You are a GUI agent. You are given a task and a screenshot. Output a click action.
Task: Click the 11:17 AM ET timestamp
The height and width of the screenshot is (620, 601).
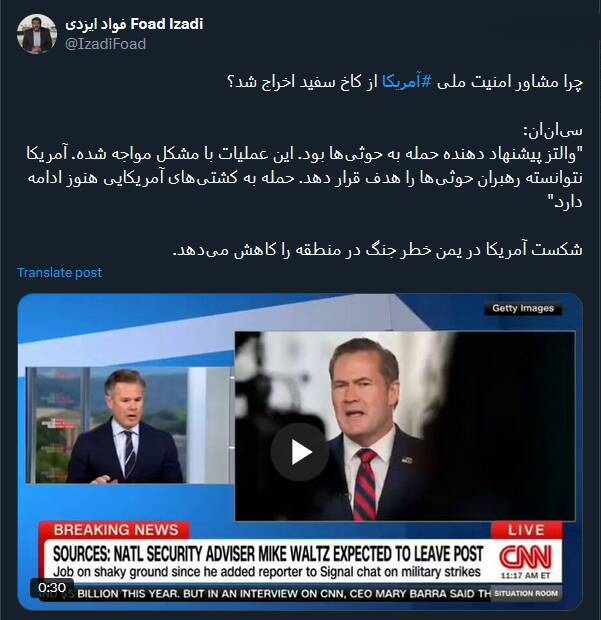pos(525,576)
